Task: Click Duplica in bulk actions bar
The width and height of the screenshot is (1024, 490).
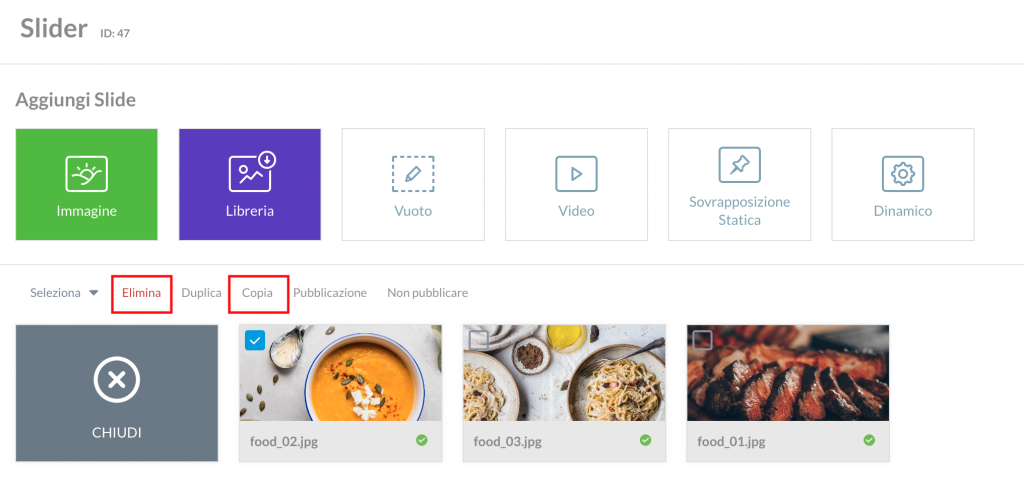Action: click(x=201, y=293)
